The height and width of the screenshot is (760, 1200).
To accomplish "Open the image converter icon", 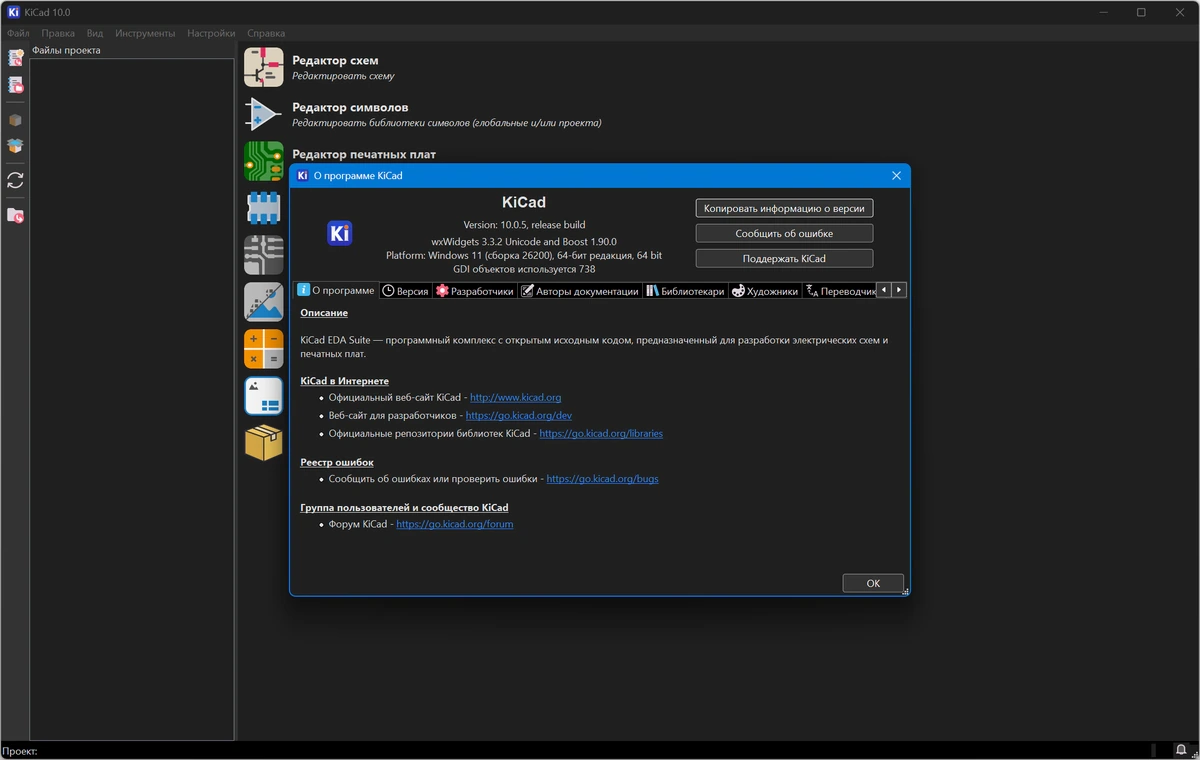I will (x=264, y=302).
